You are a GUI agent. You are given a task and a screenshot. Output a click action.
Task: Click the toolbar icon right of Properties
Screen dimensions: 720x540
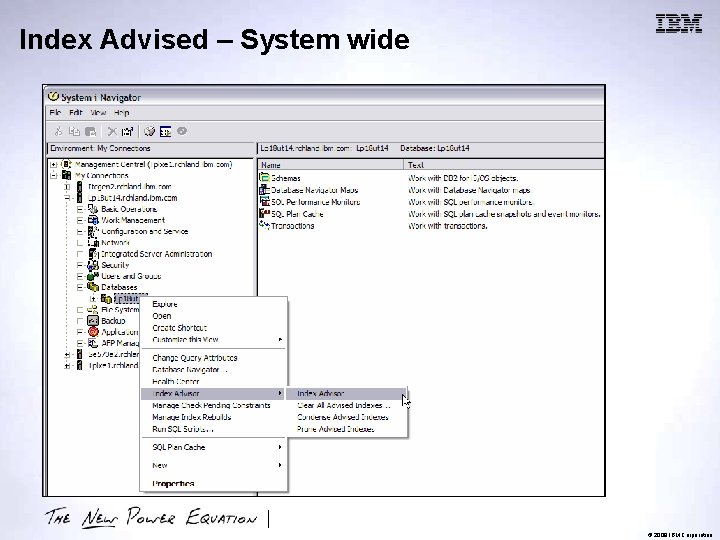pyautogui.click(x=149, y=132)
